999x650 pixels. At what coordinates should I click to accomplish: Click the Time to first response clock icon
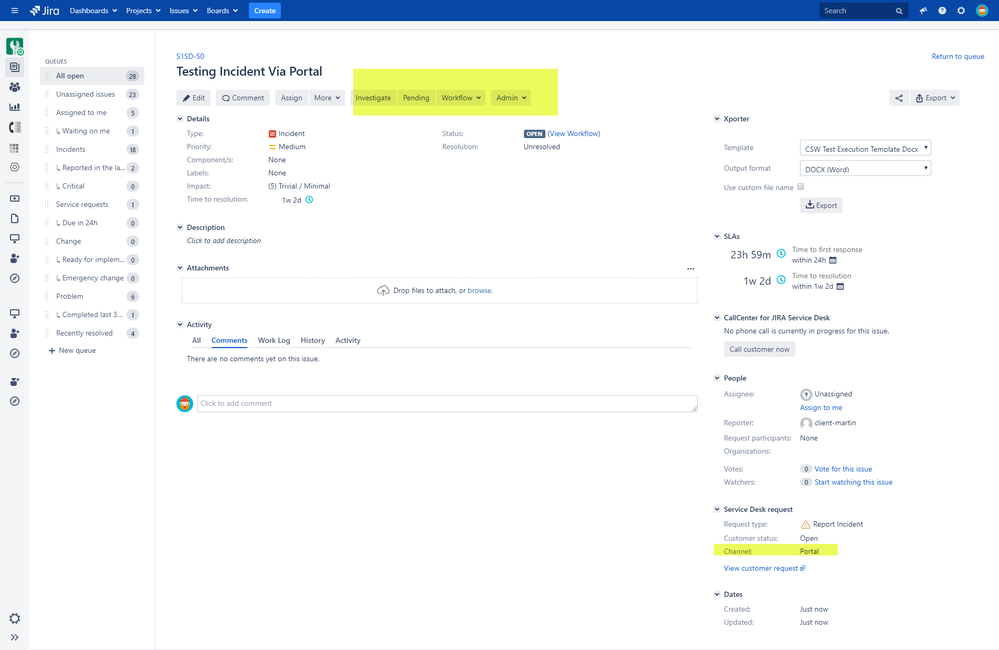tap(781, 254)
